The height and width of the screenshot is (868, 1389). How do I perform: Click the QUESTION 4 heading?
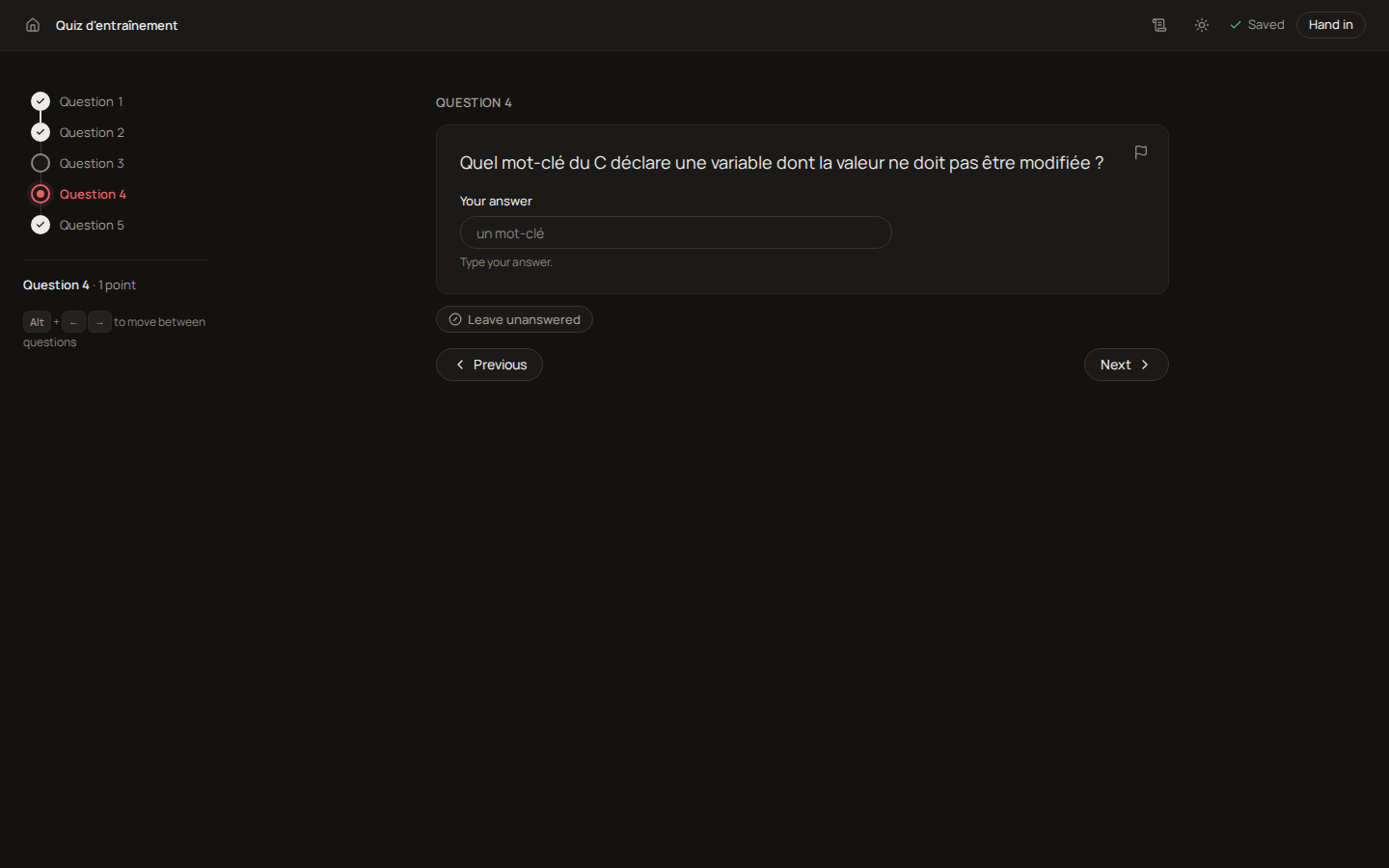pyautogui.click(x=474, y=102)
